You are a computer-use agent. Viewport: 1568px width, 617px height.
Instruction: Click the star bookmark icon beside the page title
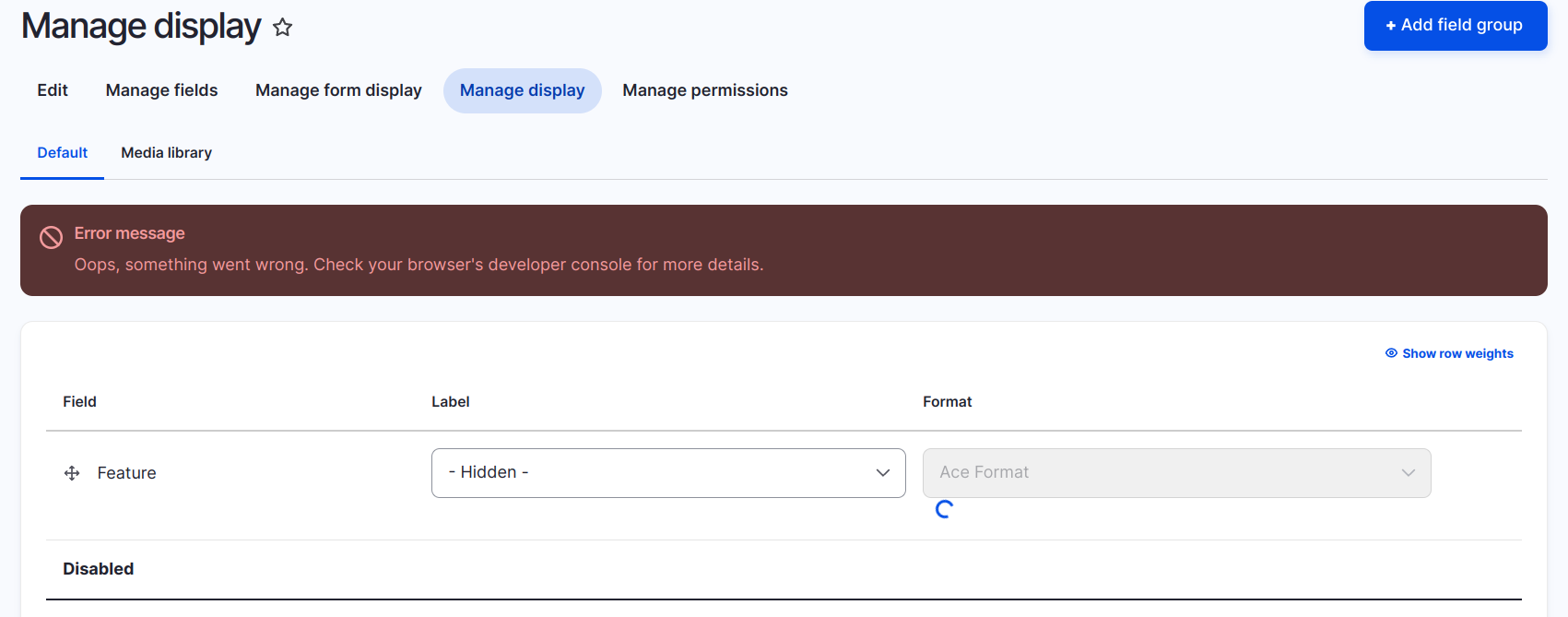(282, 27)
